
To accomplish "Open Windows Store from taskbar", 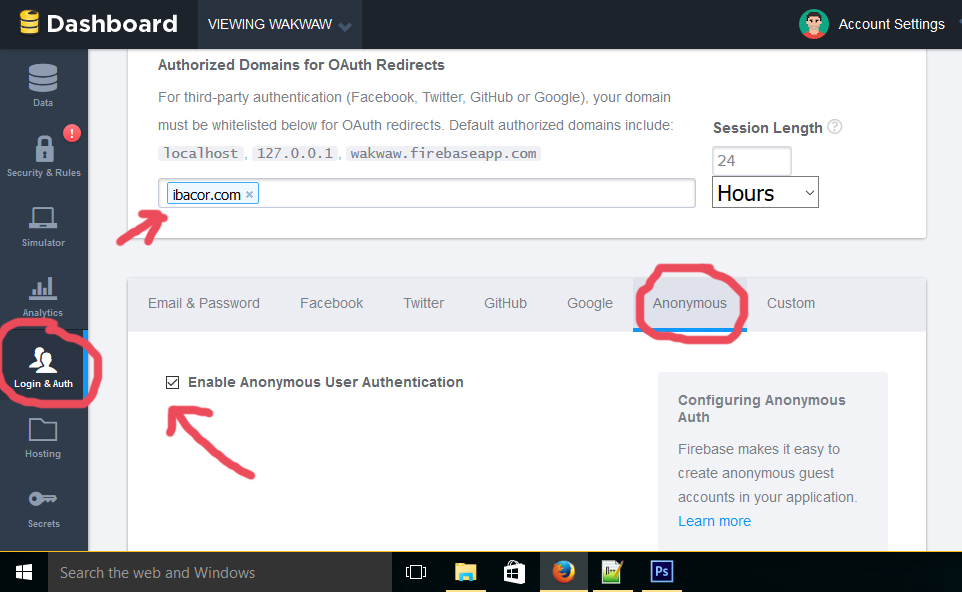I will tap(514, 572).
